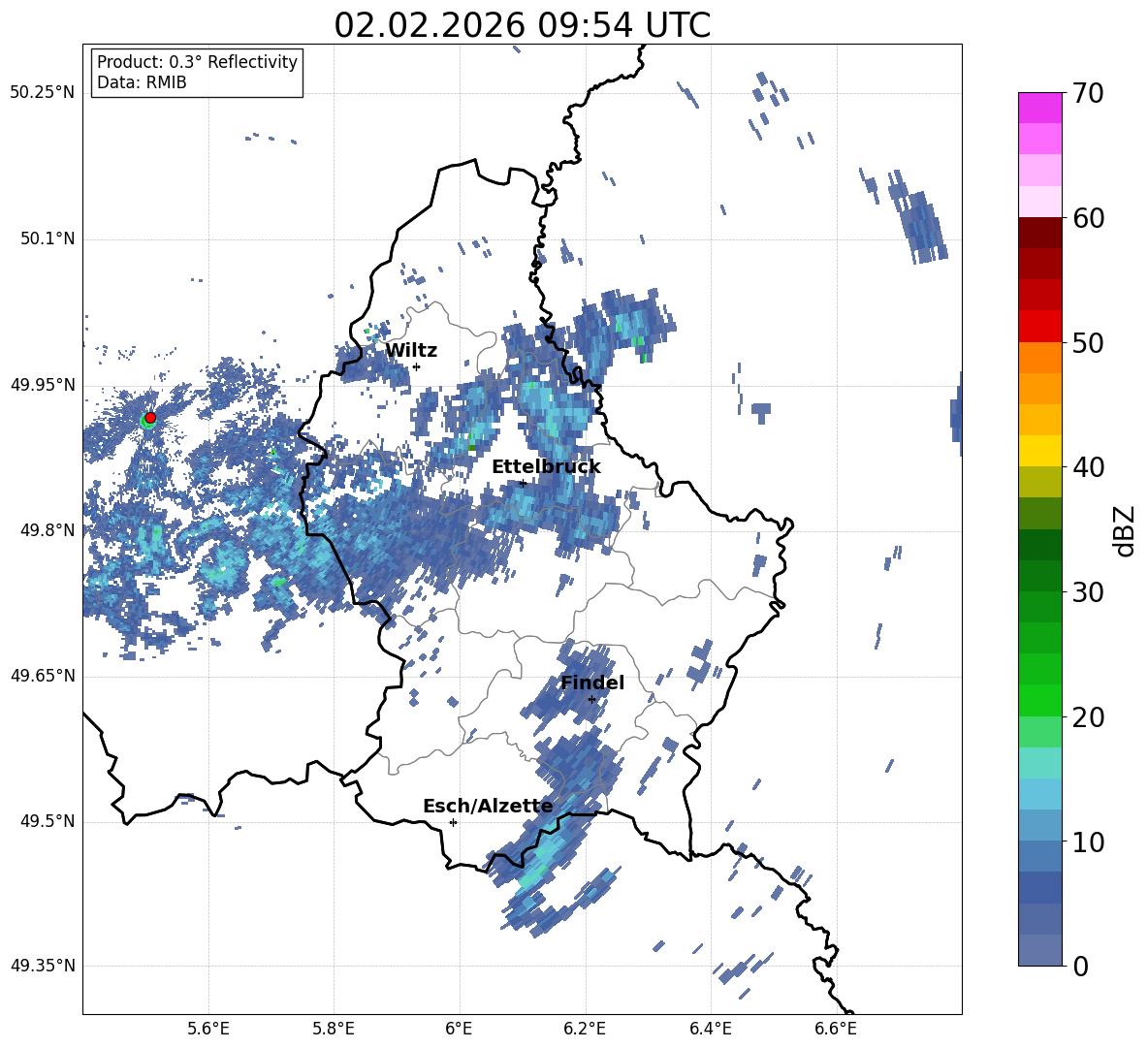The height and width of the screenshot is (1048, 1148).
Task: Click the Findel station label
Action: pos(592,683)
